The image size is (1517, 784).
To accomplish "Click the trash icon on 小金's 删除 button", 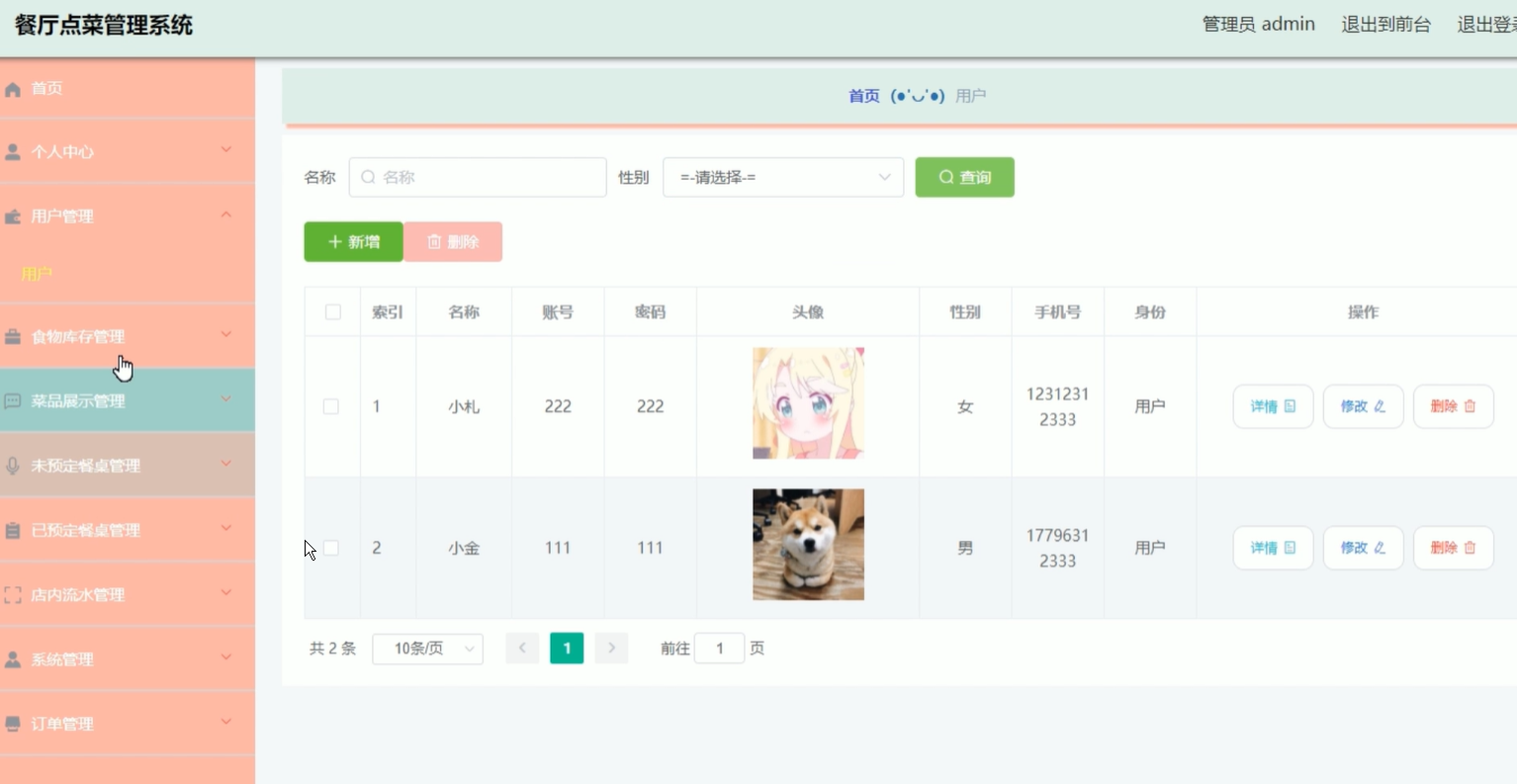I will coord(1470,548).
